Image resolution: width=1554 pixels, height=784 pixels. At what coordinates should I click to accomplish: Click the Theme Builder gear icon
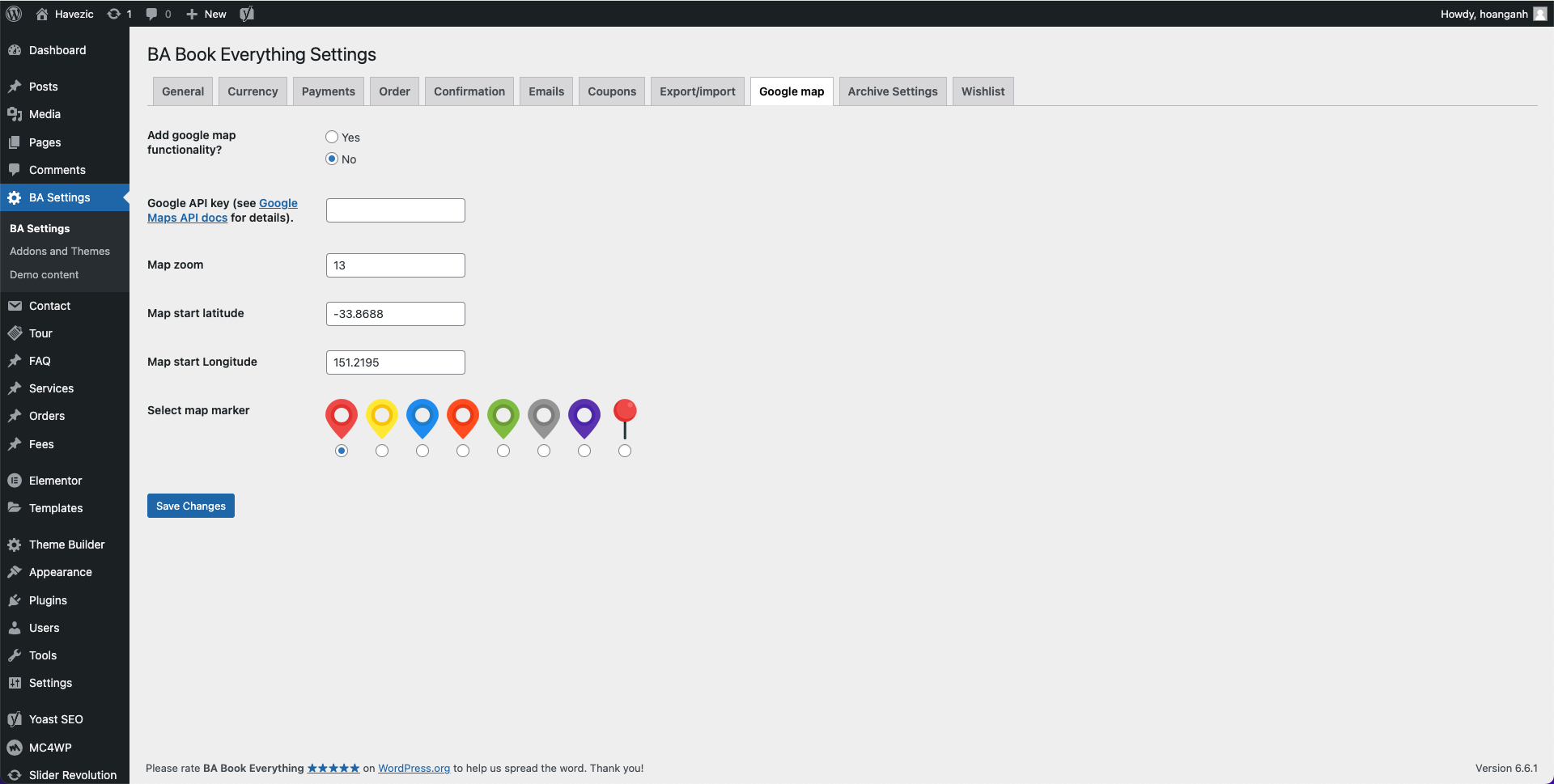15,545
